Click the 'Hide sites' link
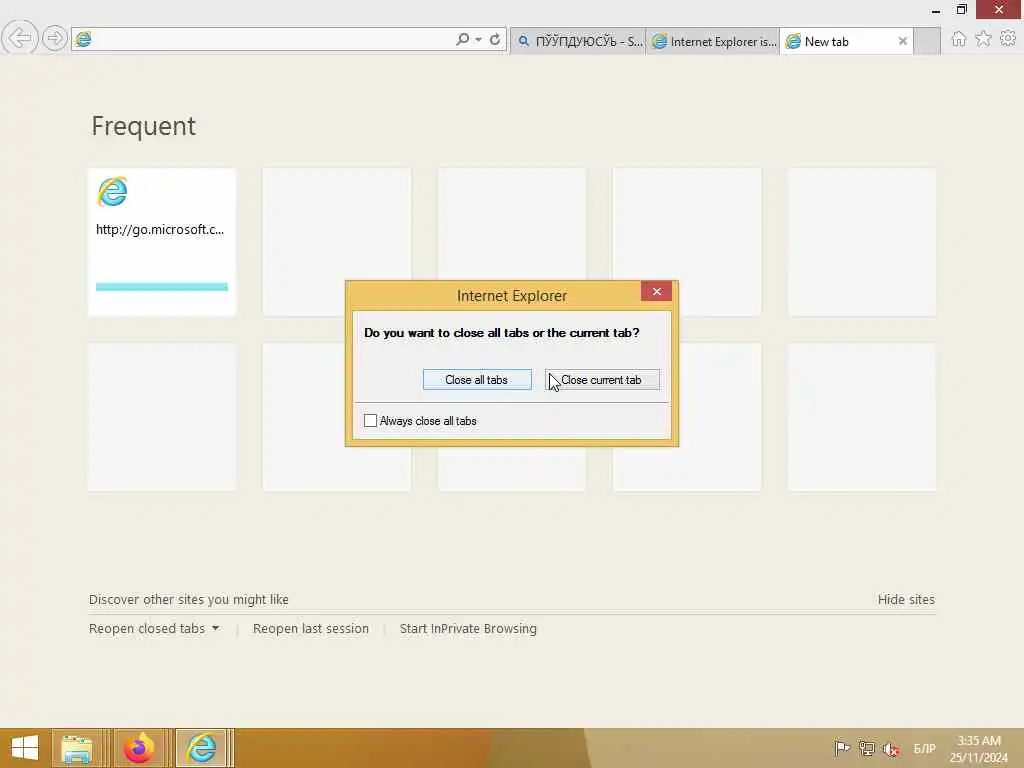Image resolution: width=1024 pixels, height=768 pixels. pos(906,600)
